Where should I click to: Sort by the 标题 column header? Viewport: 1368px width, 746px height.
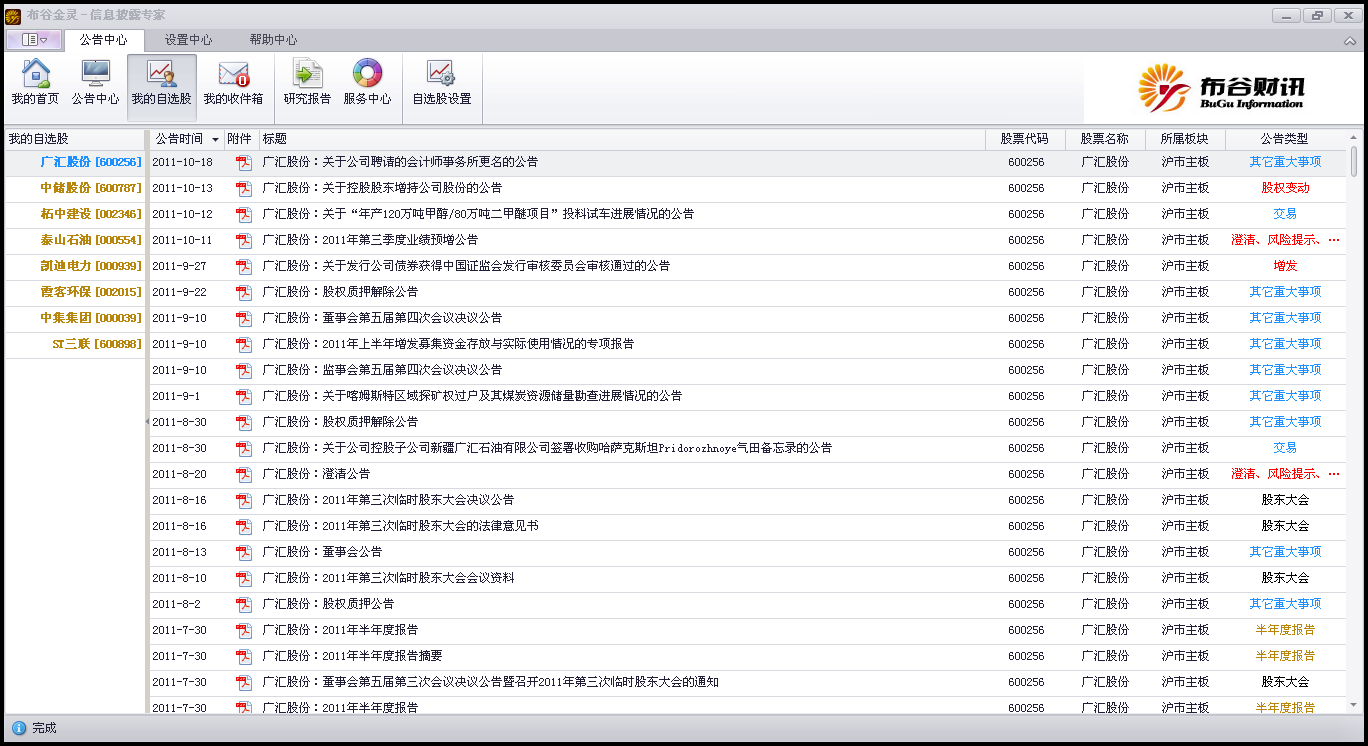pyautogui.click(x=622, y=139)
